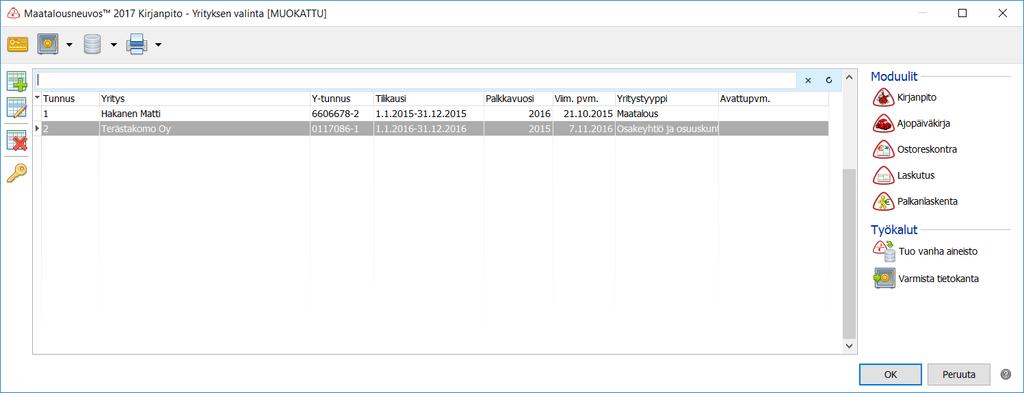Click the printer toolbar icon
The width and height of the screenshot is (1024, 393).
click(x=137, y=44)
